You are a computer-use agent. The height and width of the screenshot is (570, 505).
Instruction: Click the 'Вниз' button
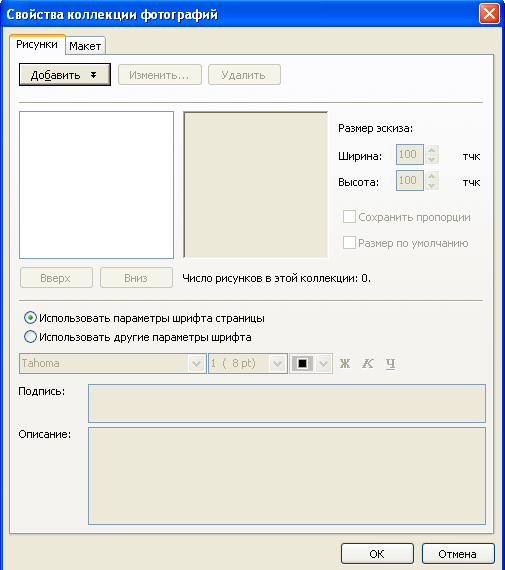(x=136, y=278)
